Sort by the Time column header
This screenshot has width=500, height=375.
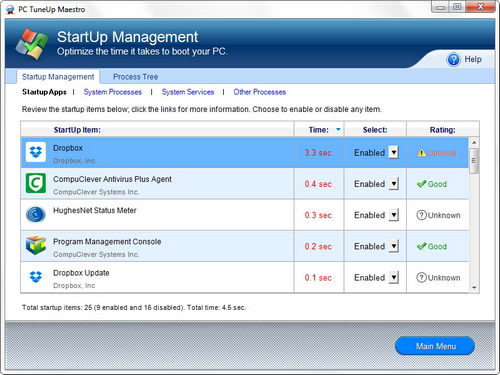tap(319, 130)
